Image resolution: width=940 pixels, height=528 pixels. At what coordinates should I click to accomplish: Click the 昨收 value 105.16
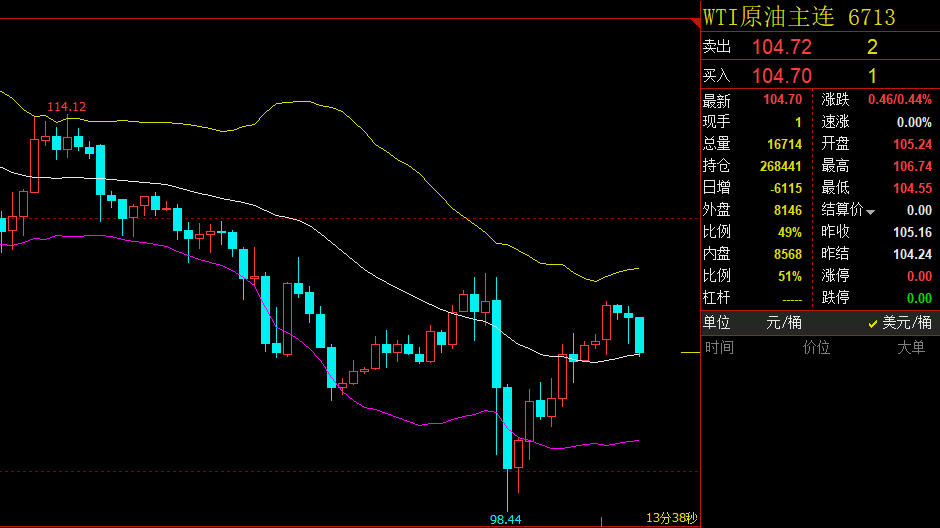click(x=912, y=232)
